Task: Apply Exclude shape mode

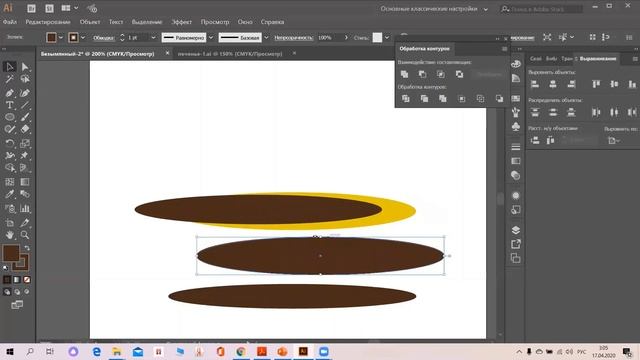Action: click(459, 74)
